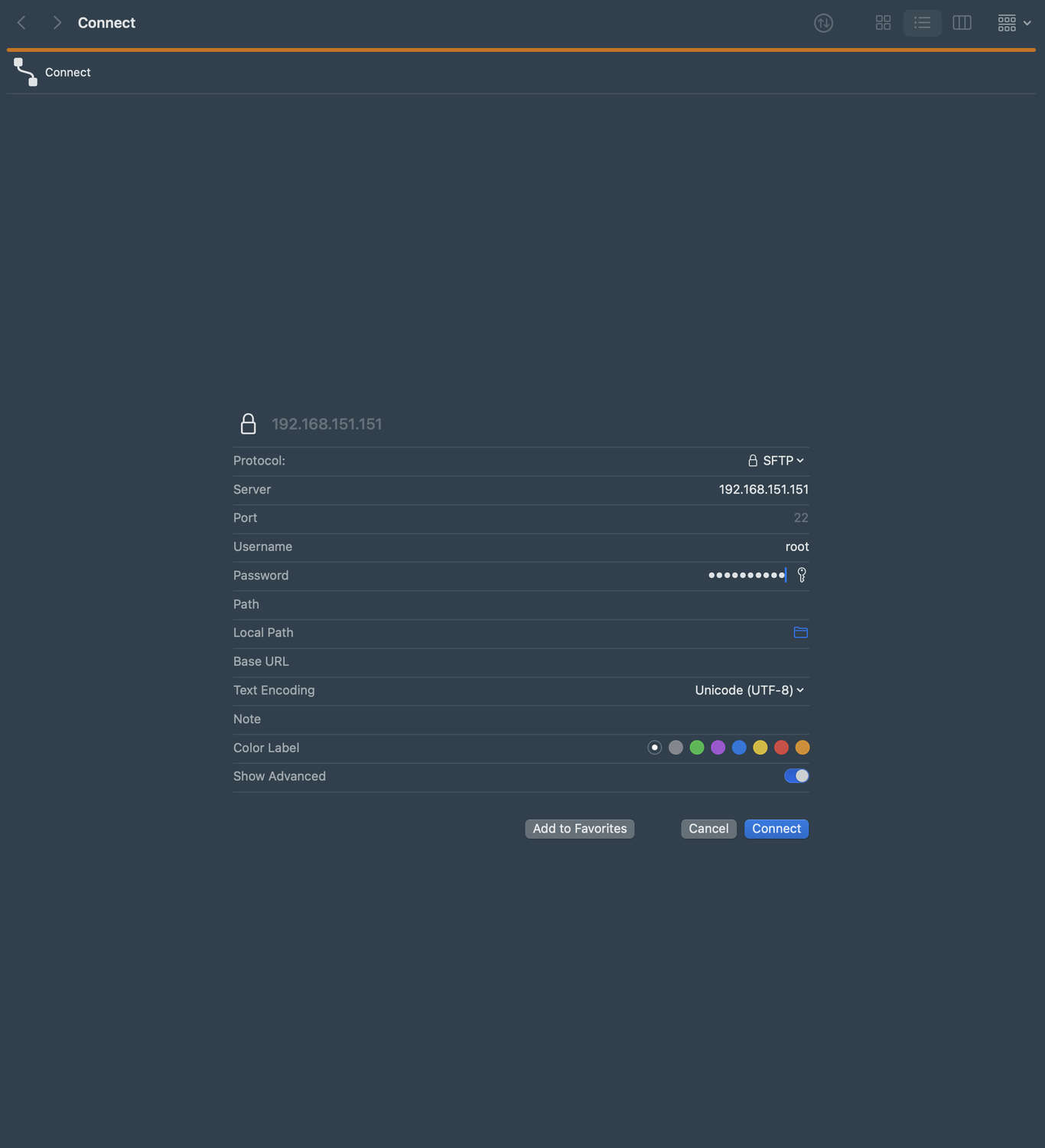The width and height of the screenshot is (1045, 1148).
Task: Expand the view options dropdown in toolbar
Action: point(1014,23)
